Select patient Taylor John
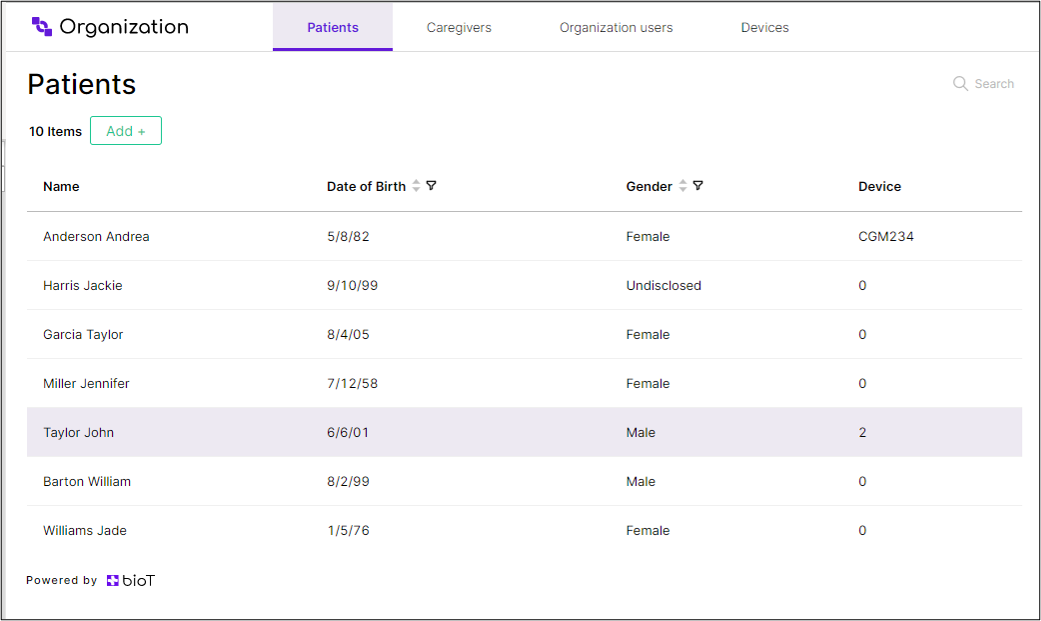 pos(78,432)
